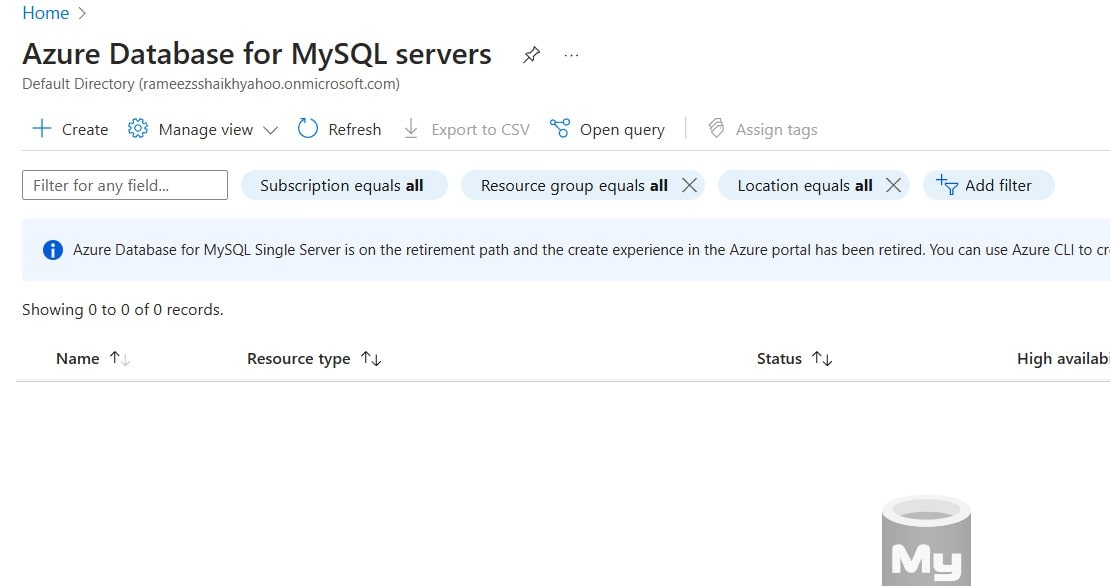Click the Create plus icon
Screen dimensions: 1110x586
point(42,128)
